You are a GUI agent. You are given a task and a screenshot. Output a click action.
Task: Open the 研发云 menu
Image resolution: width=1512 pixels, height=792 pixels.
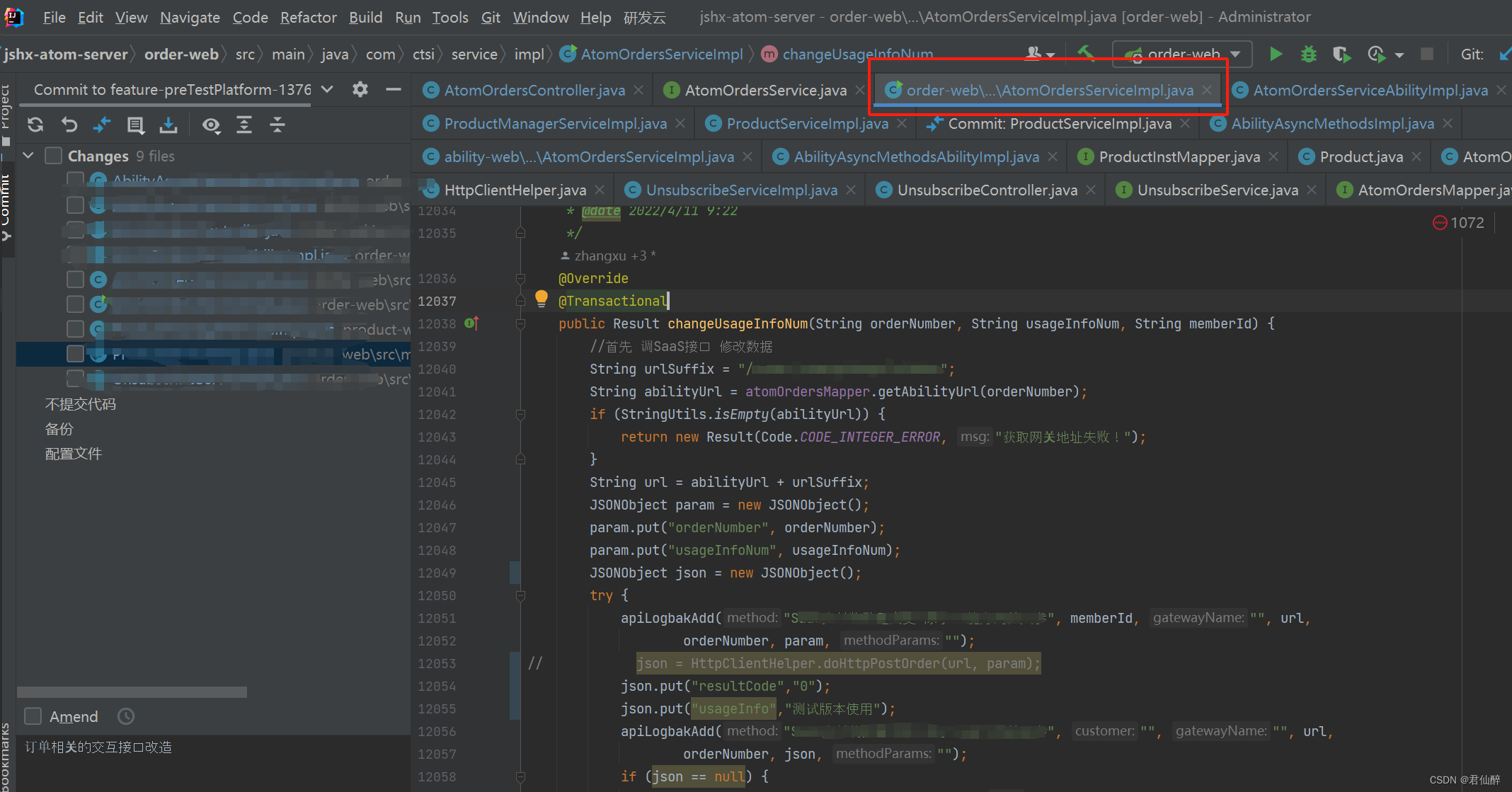[645, 17]
